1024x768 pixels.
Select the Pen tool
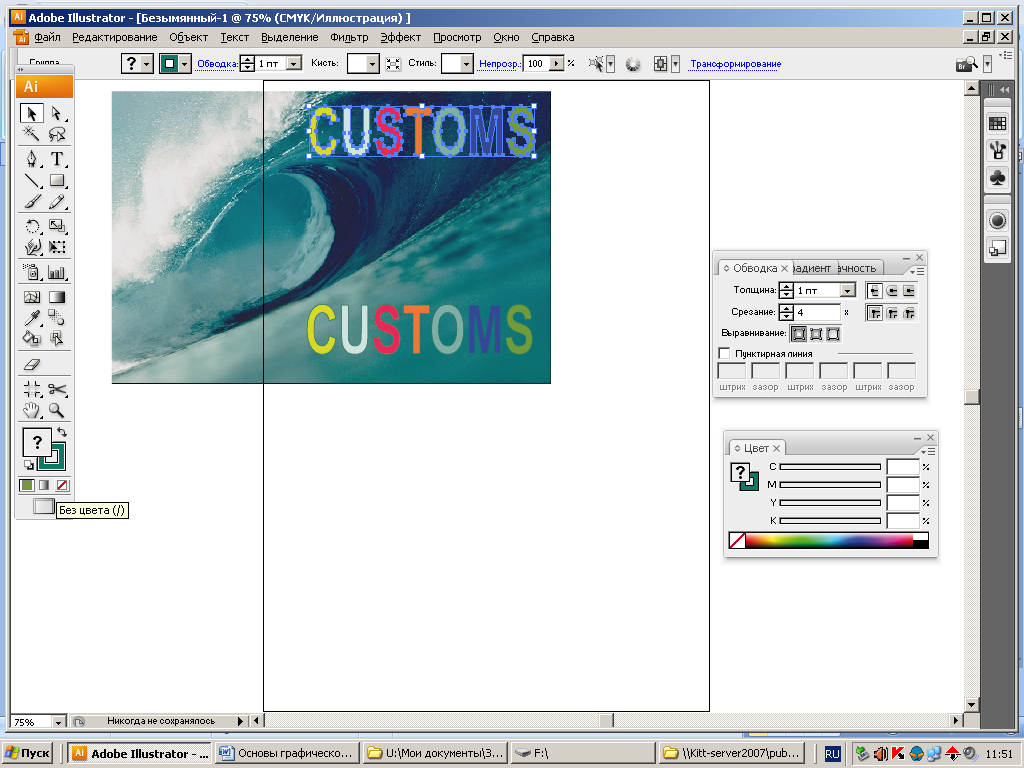point(31,159)
